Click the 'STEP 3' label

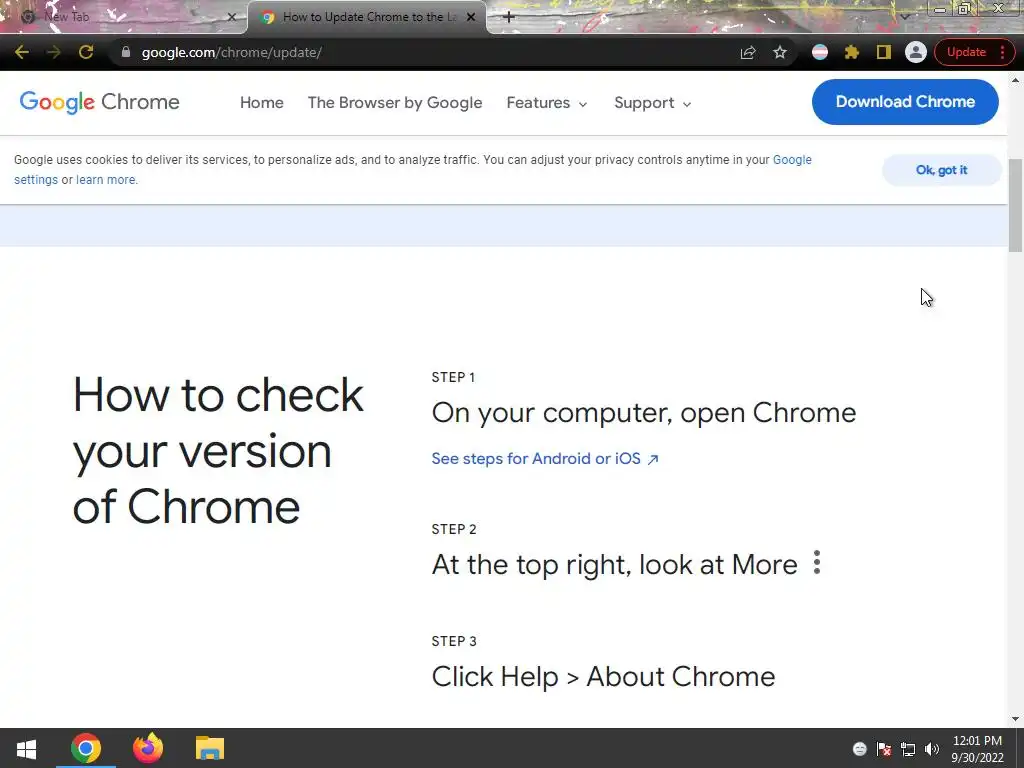(x=454, y=641)
